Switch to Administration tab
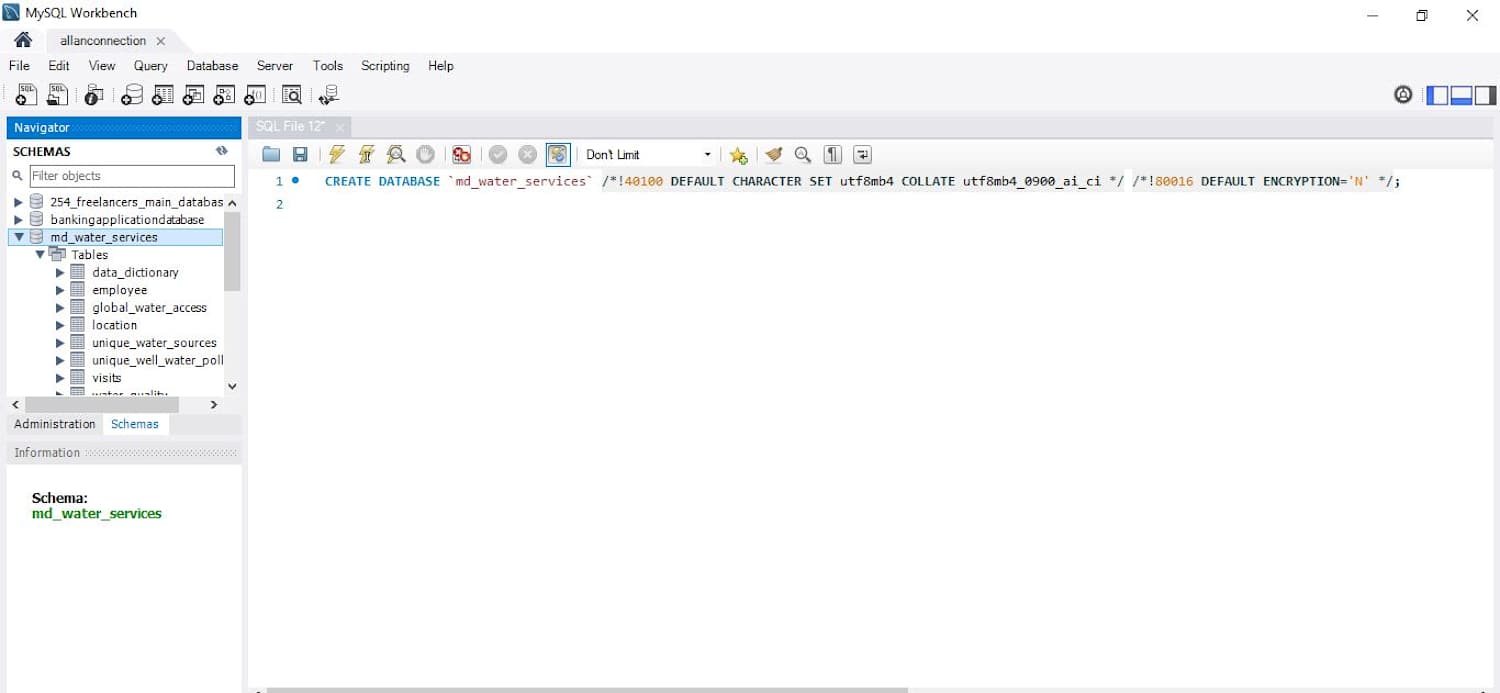Viewport: 1500px width, 693px height. pos(55,424)
